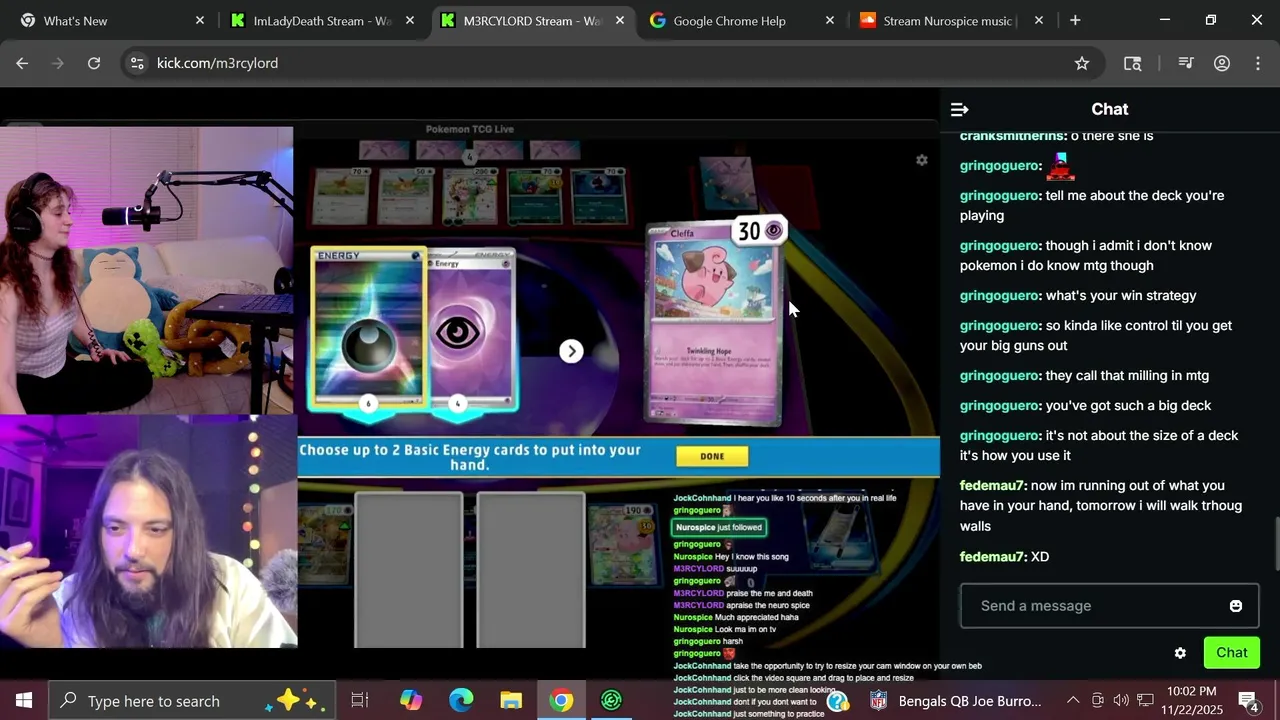The width and height of the screenshot is (1280, 720).
Task: Open the network icon in system tray
Action: tap(1146, 700)
